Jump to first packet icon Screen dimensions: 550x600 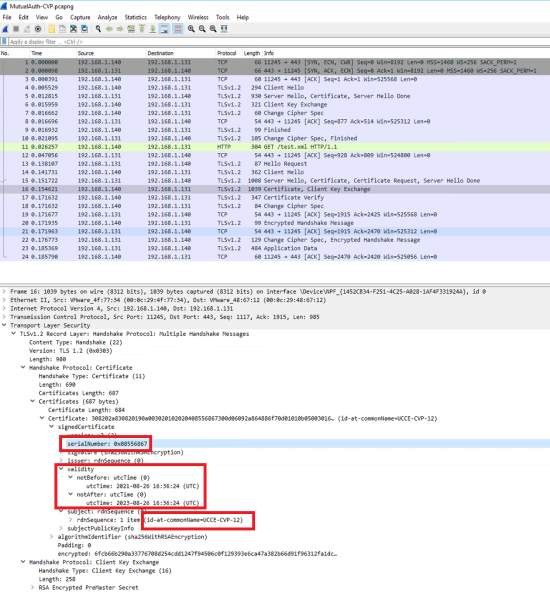(142, 29)
